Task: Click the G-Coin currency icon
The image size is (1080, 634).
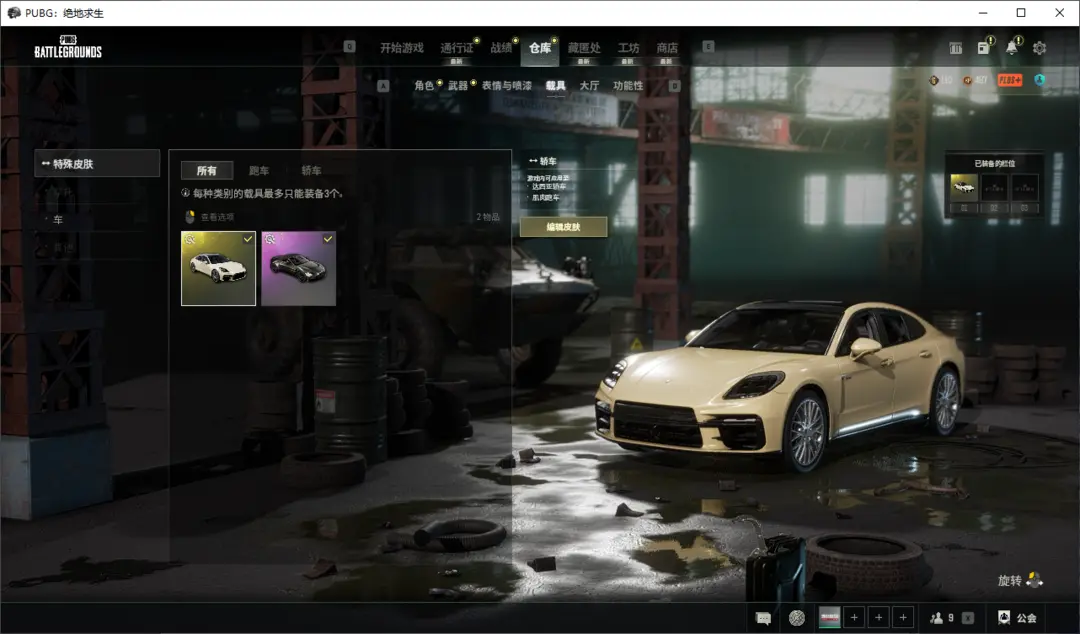Action: (x=934, y=80)
